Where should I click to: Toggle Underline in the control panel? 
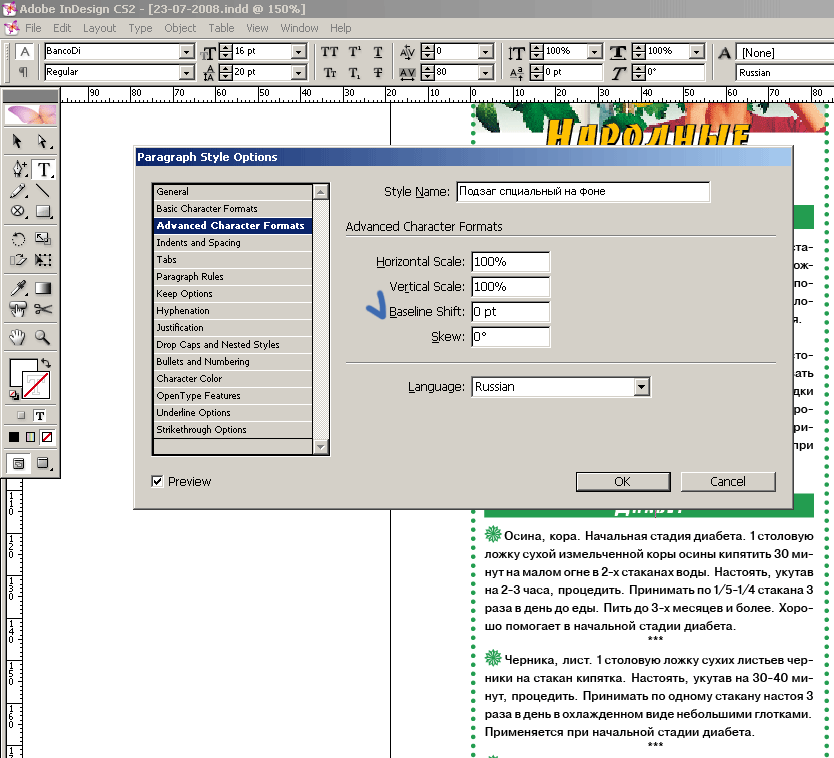point(378,52)
